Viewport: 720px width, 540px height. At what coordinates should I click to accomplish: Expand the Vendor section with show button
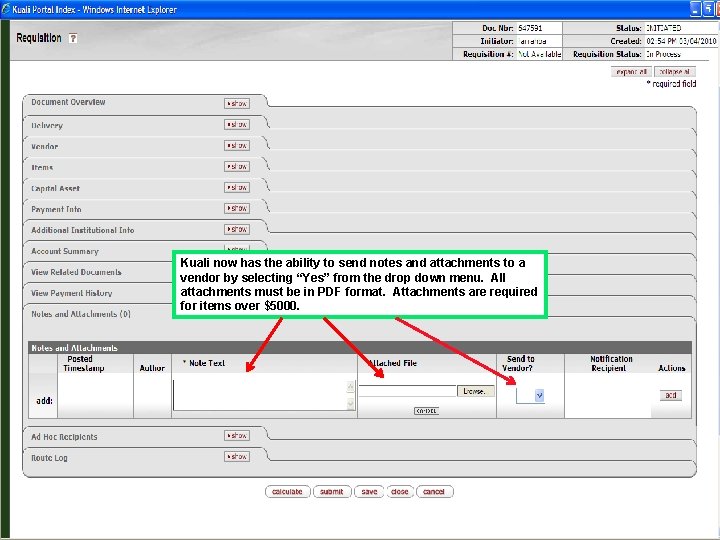(x=237, y=146)
